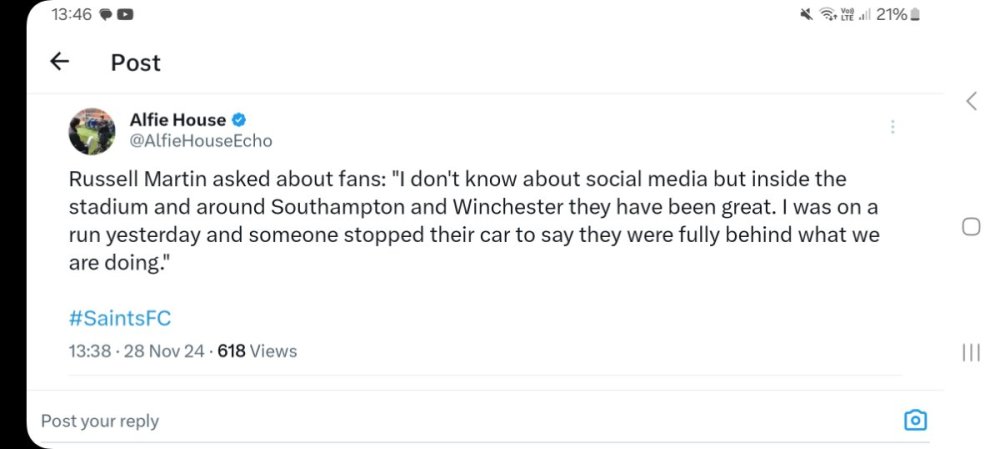
Task: Tap the YouTube notification icon in status bar
Action: coord(125,15)
